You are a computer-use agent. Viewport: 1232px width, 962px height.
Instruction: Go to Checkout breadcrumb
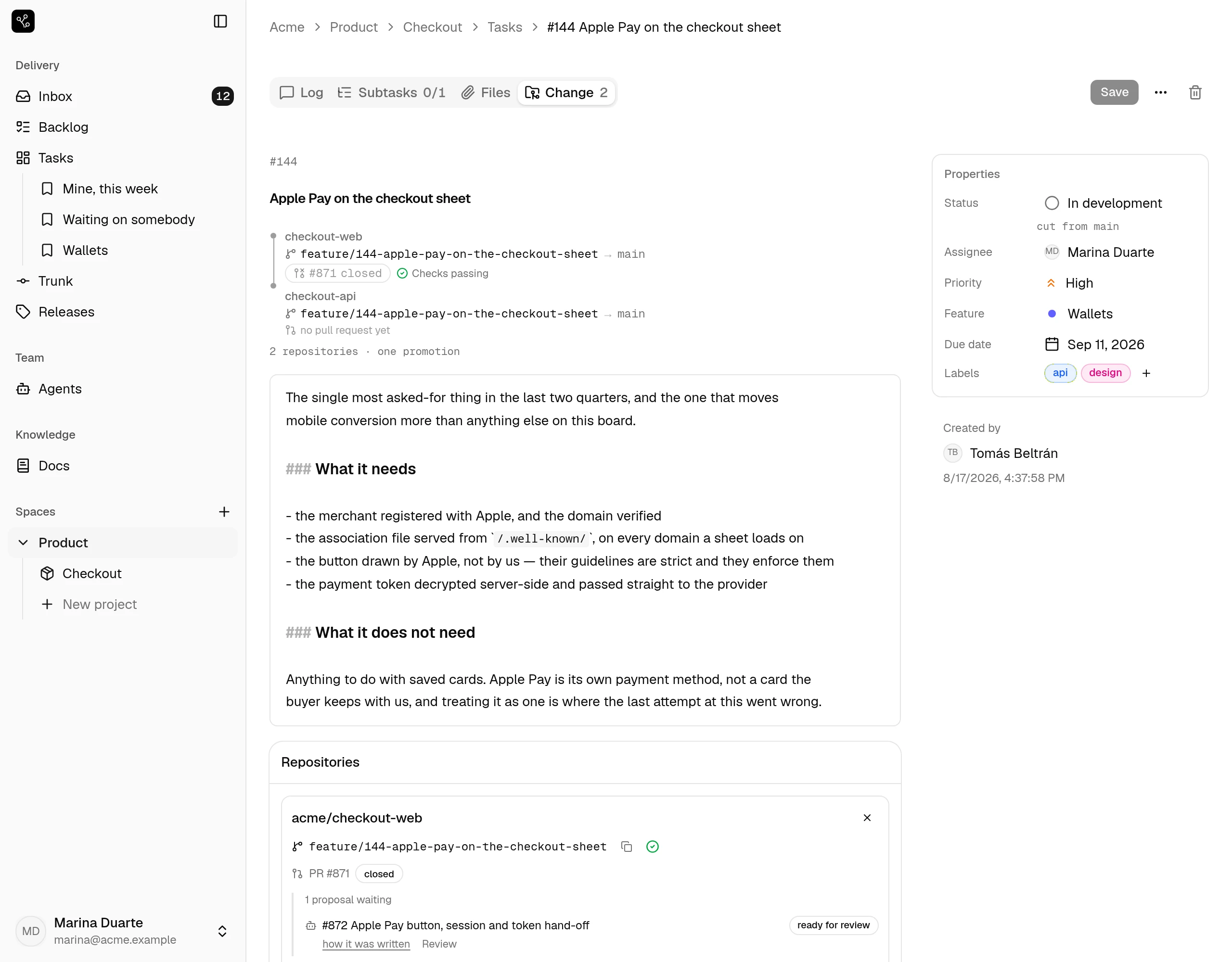432,27
